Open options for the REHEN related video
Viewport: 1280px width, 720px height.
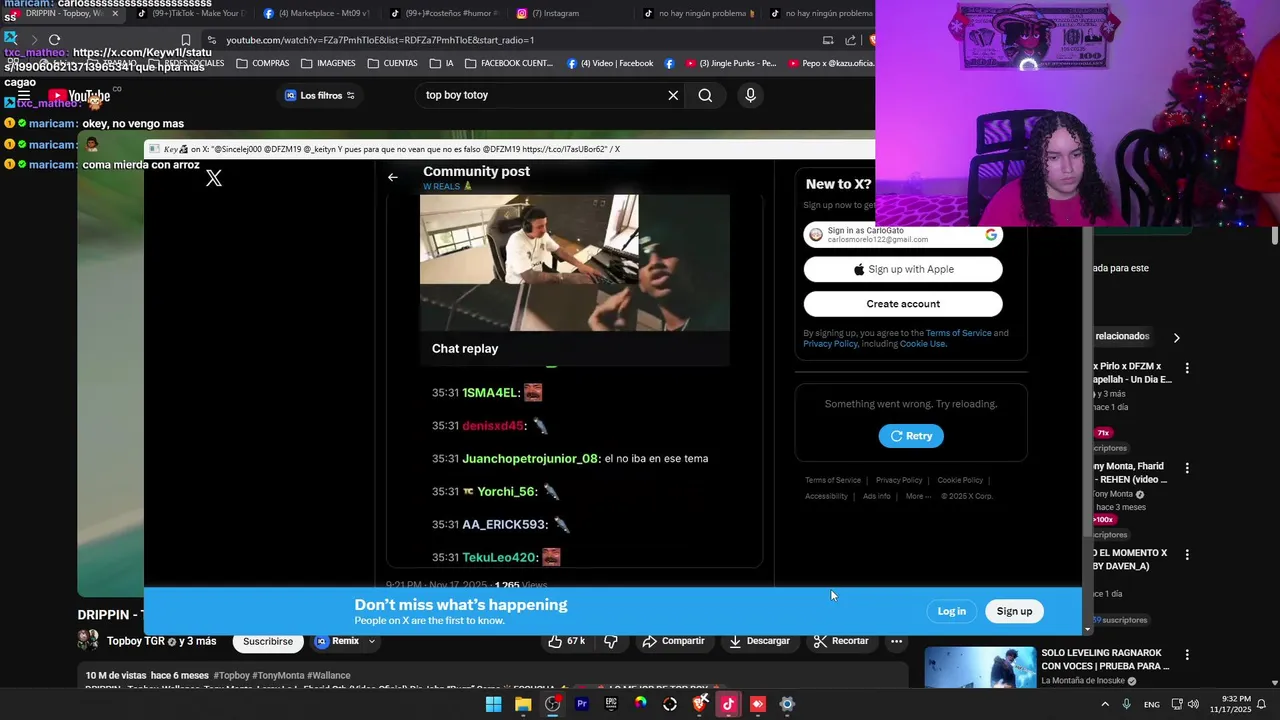[1187, 468]
